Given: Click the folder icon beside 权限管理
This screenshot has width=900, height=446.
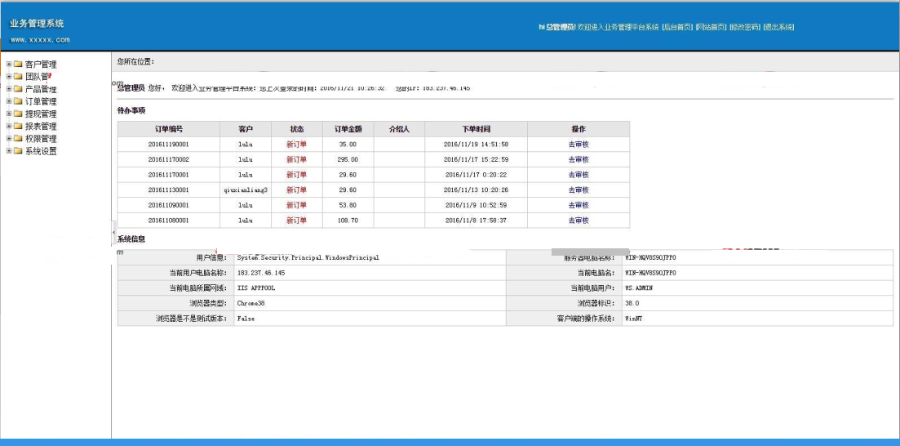Looking at the screenshot, I should point(18,138).
